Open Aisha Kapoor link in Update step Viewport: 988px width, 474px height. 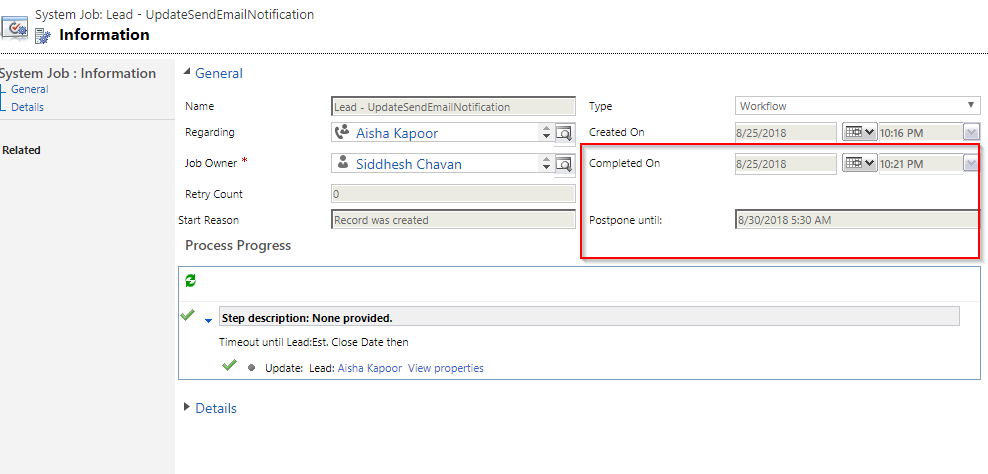pyautogui.click(x=369, y=368)
